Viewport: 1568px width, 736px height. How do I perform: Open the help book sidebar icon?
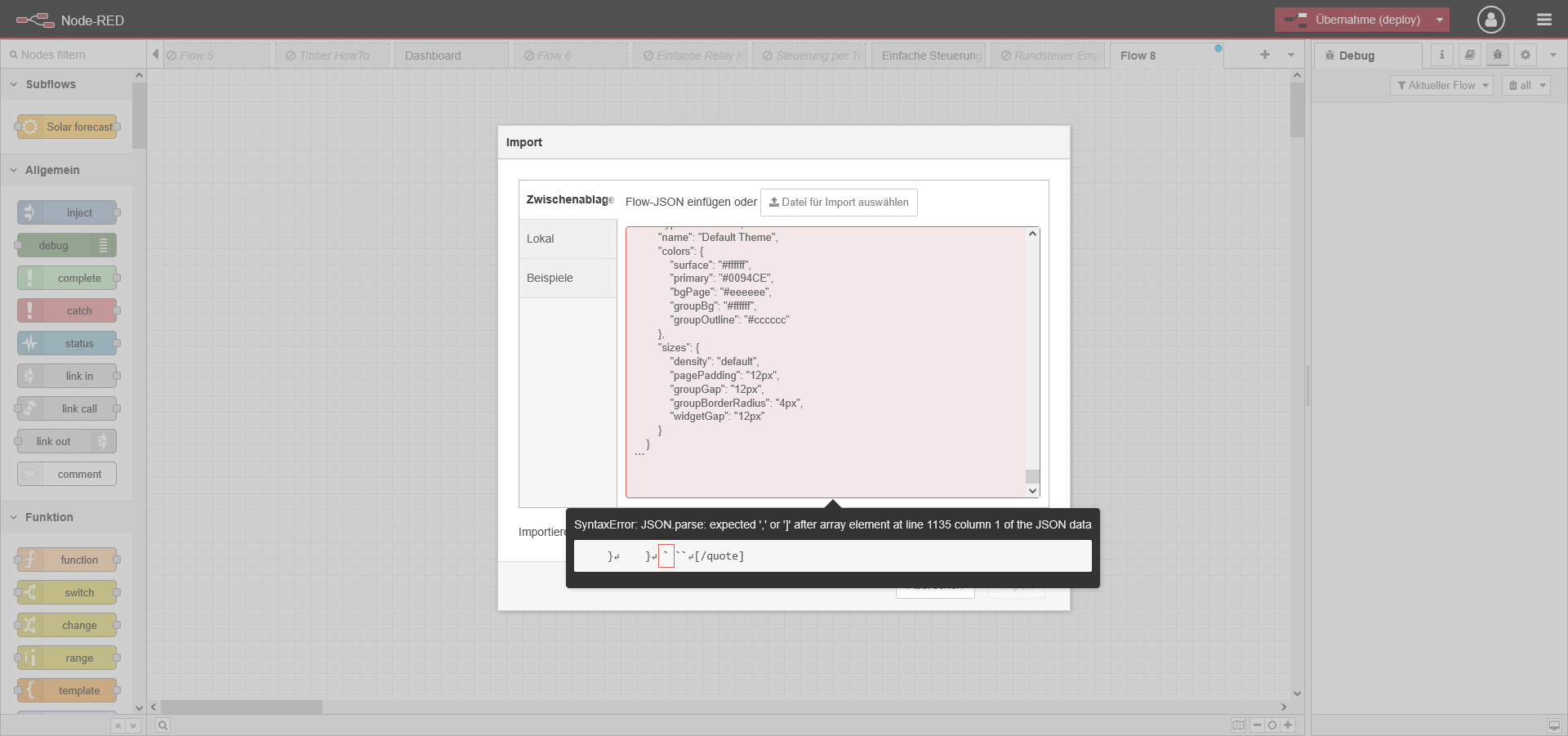point(1469,55)
